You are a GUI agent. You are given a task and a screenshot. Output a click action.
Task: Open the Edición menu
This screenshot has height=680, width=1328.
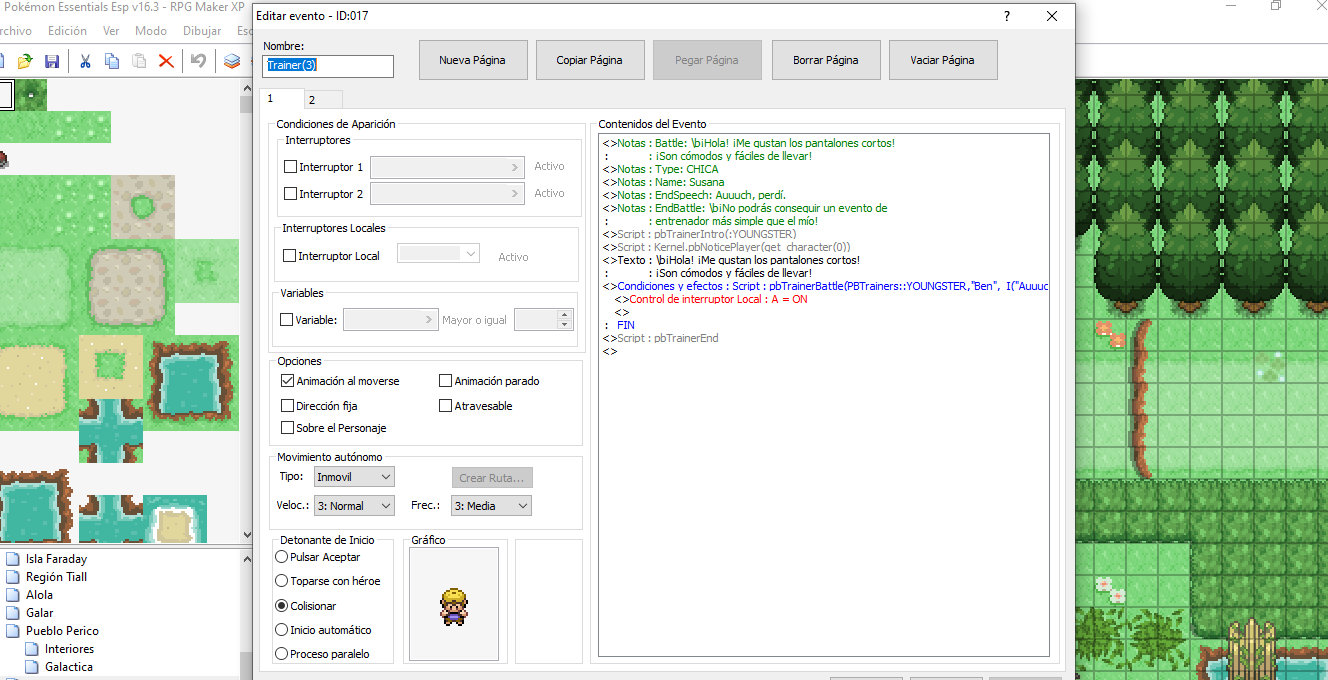[x=67, y=31]
